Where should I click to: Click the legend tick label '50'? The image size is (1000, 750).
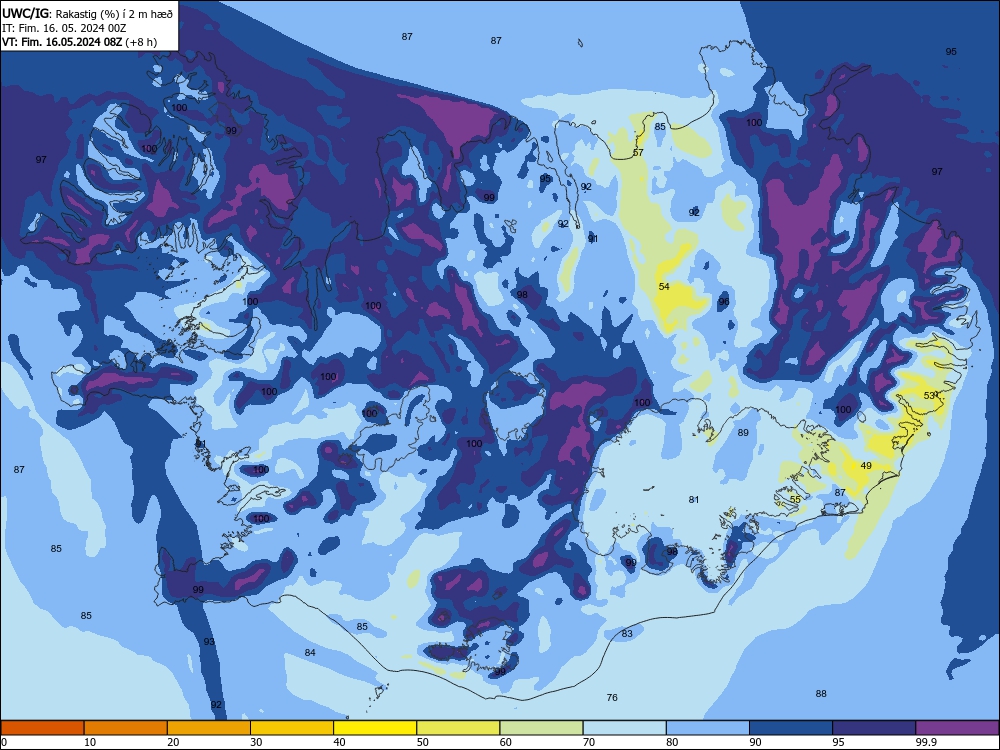point(422,742)
